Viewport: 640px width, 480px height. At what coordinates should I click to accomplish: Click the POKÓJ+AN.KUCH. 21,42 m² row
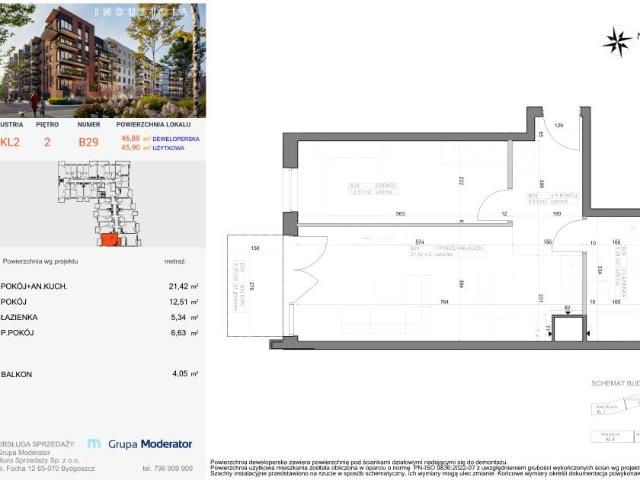click(x=100, y=285)
